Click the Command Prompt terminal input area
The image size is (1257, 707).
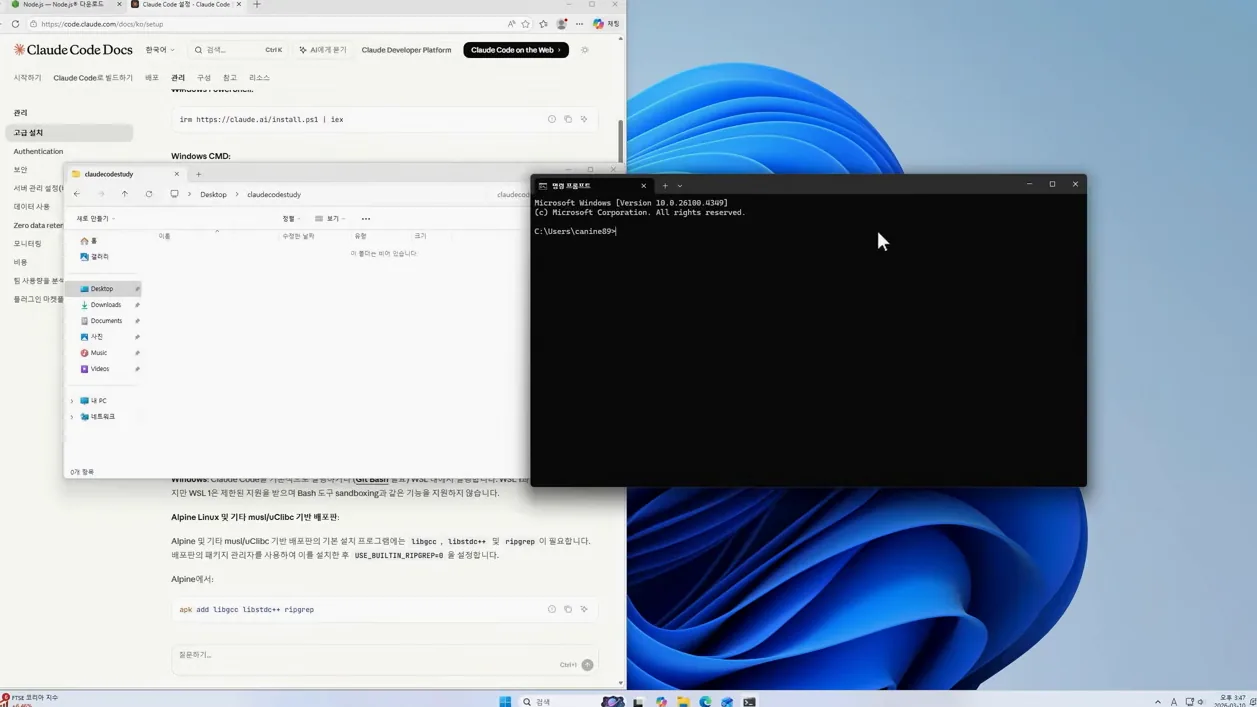(808, 340)
